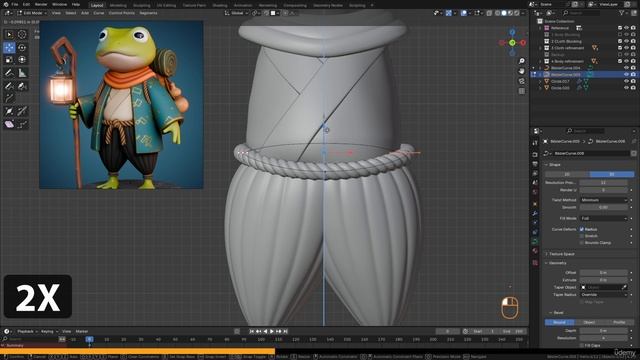The height and width of the screenshot is (360, 640).
Task: Select the Annotate tool
Action: click(x=9, y=73)
